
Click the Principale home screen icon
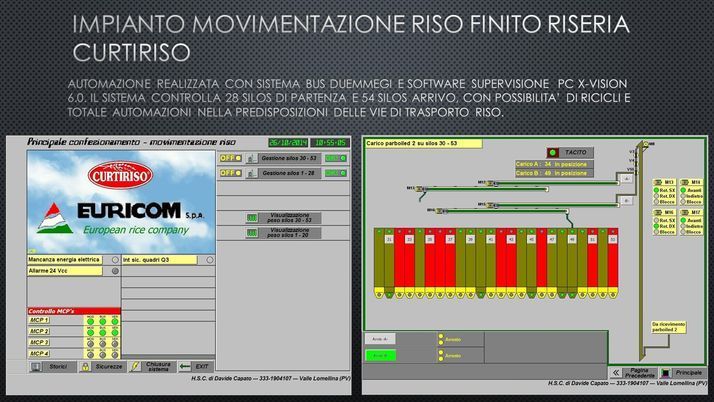(666, 373)
